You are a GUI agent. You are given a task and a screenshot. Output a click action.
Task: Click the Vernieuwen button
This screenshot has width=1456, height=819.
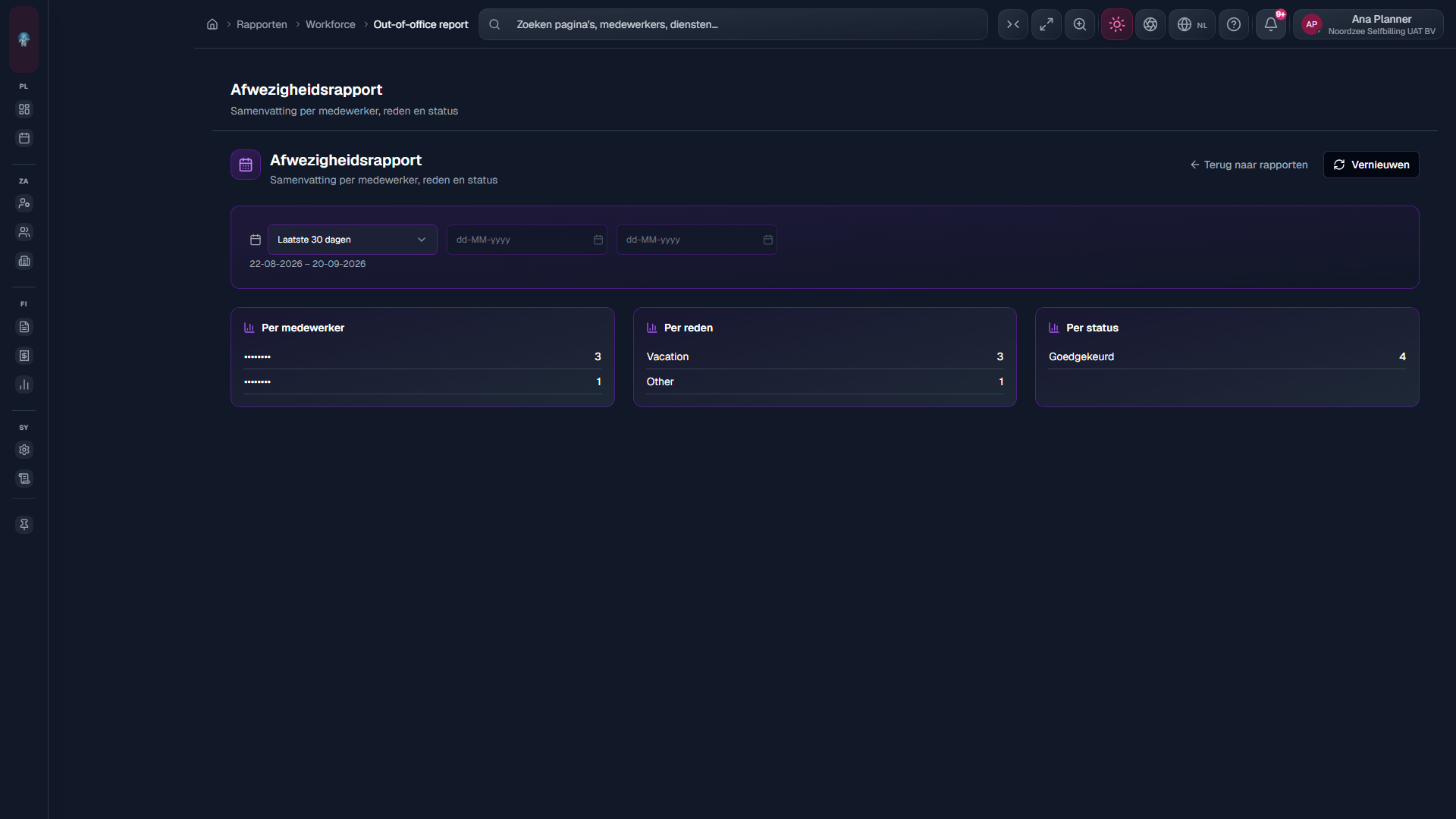click(1371, 165)
